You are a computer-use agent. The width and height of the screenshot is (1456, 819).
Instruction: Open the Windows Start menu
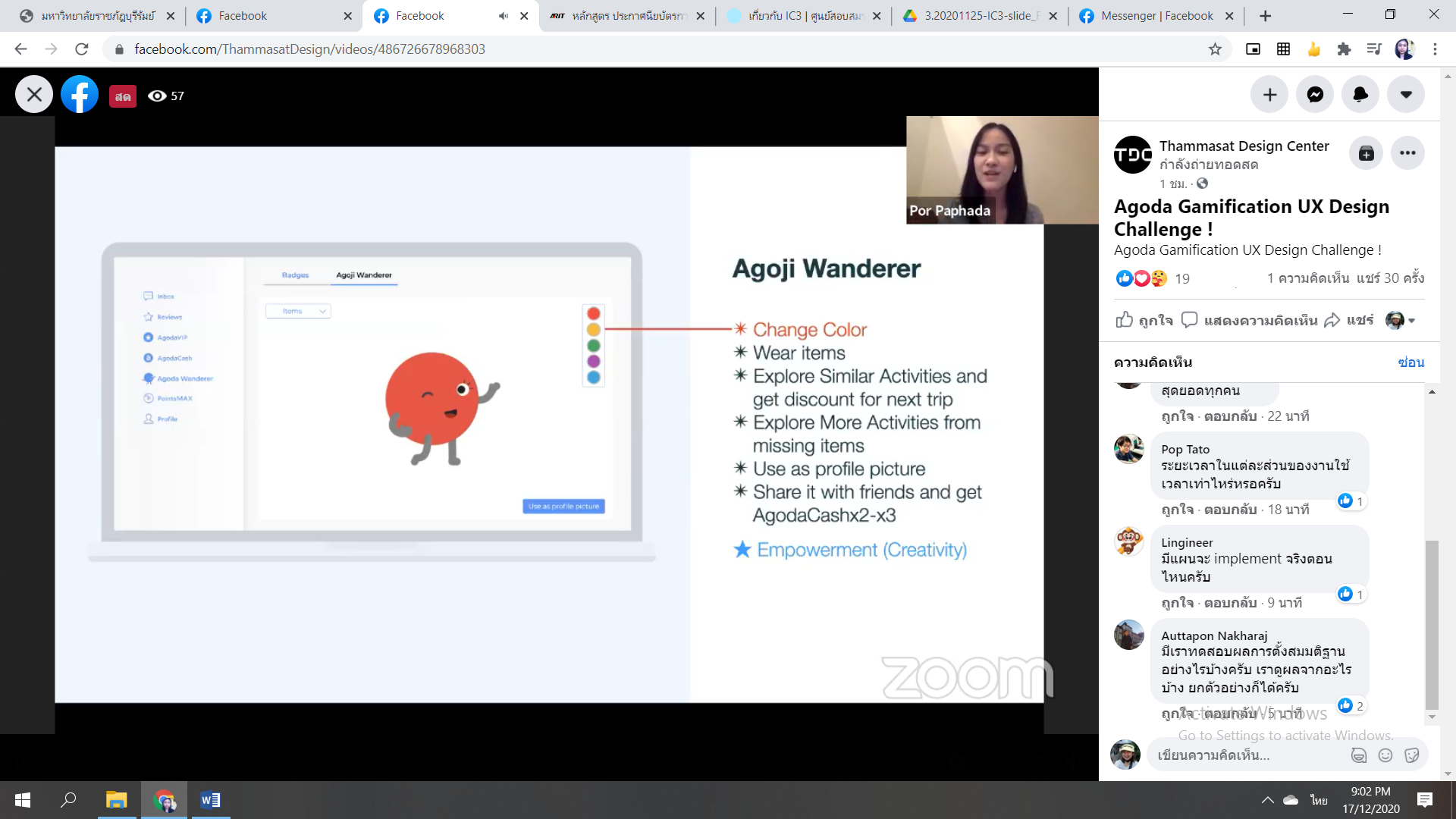(x=23, y=800)
